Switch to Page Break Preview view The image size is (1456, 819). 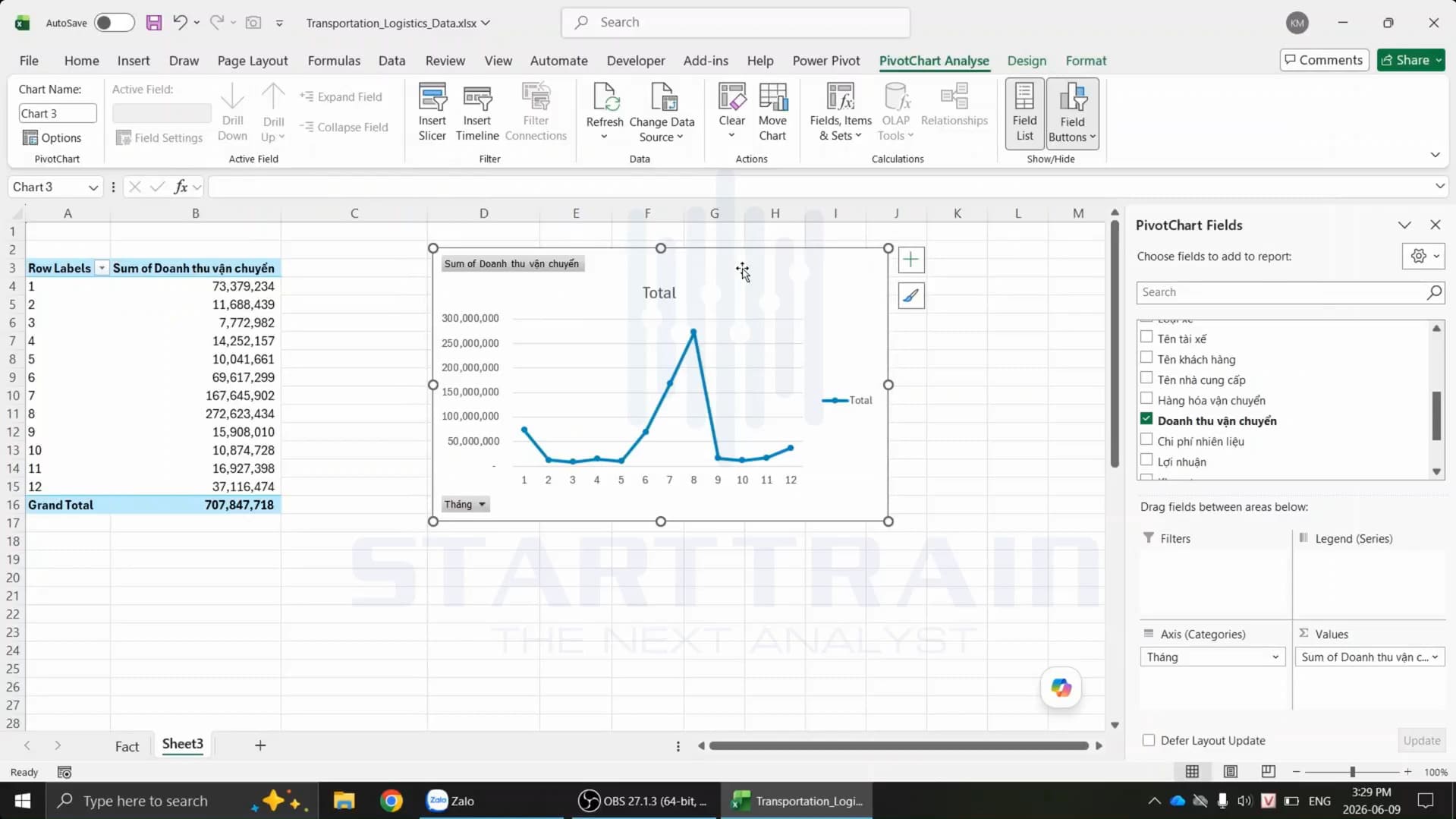click(1269, 772)
